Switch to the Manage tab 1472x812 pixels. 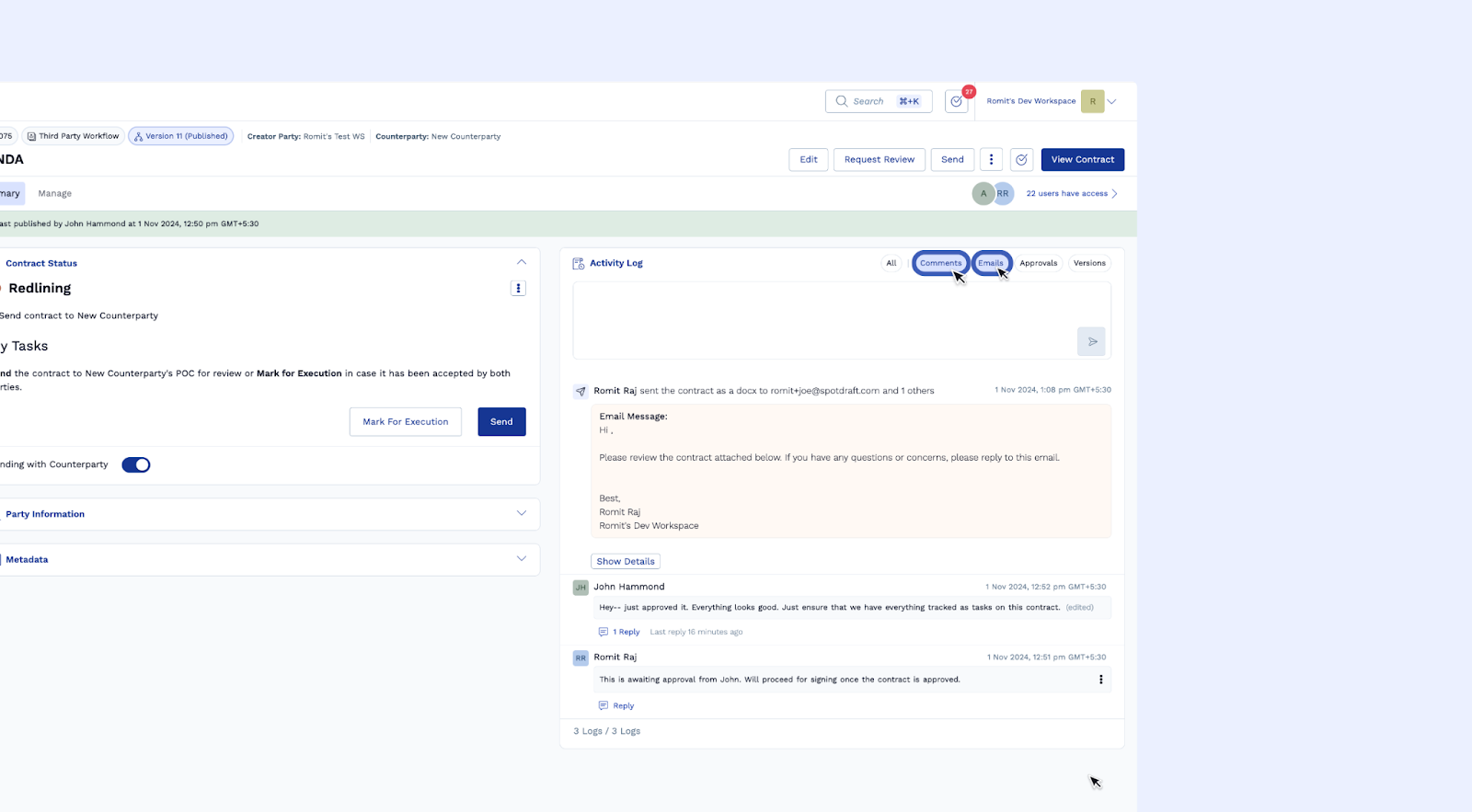click(x=55, y=193)
